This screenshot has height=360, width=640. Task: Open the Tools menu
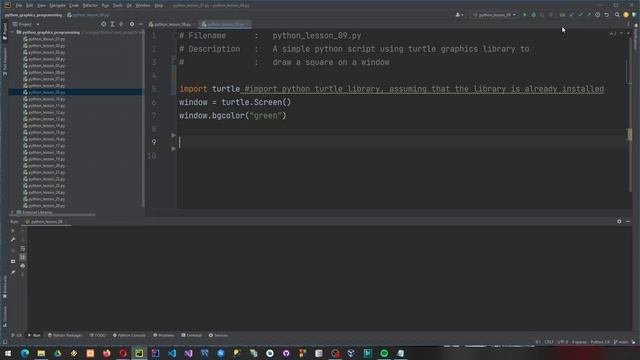118,5
